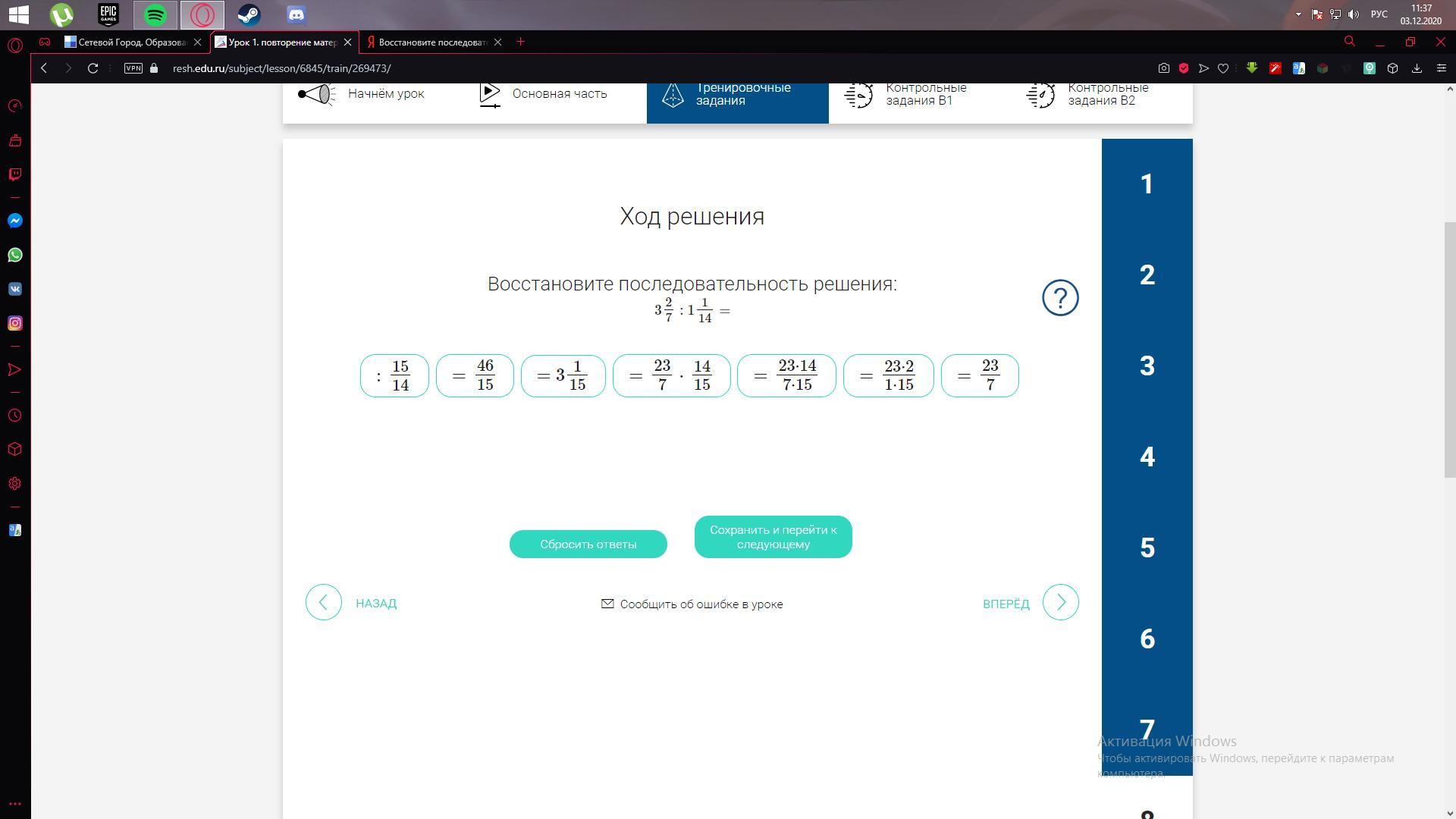Click the snapshot camera icon in address bar
Image resolution: width=1456 pixels, height=819 pixels.
1163,68
